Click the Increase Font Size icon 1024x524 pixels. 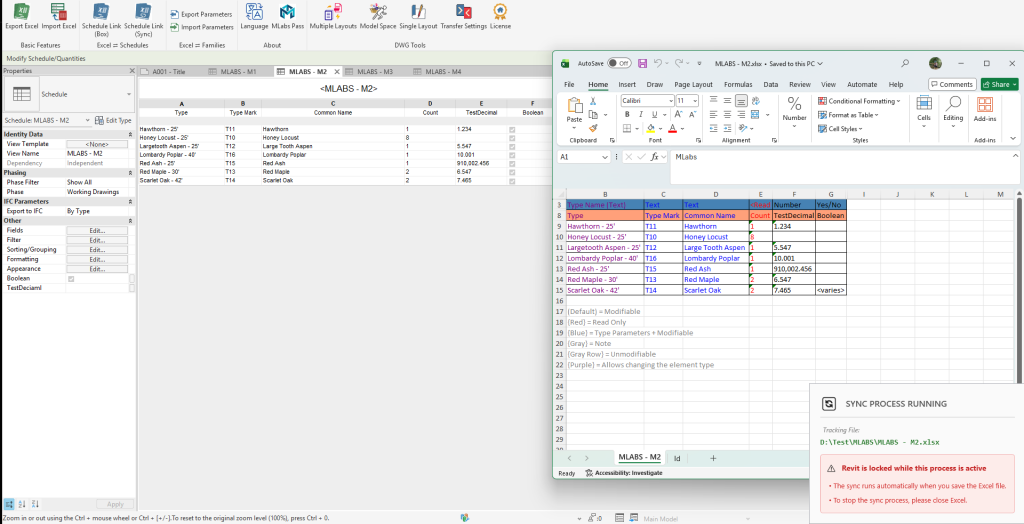point(677,114)
